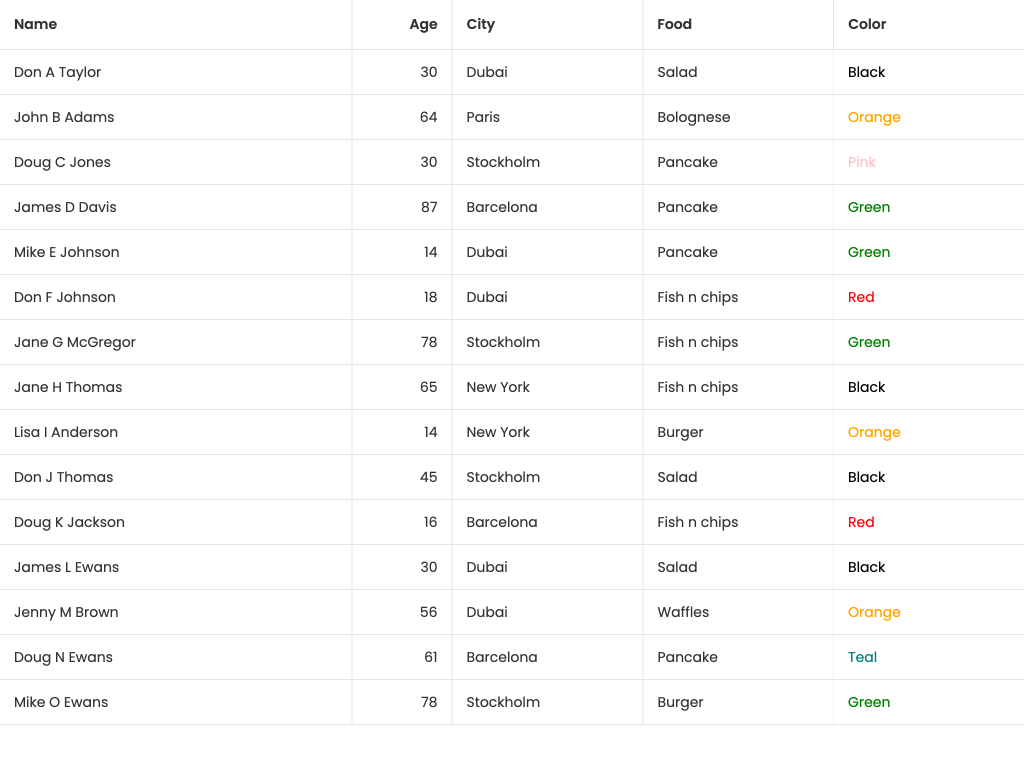The image size is (1024, 768).
Task: Select Paris in the City column
Action: [x=483, y=117]
